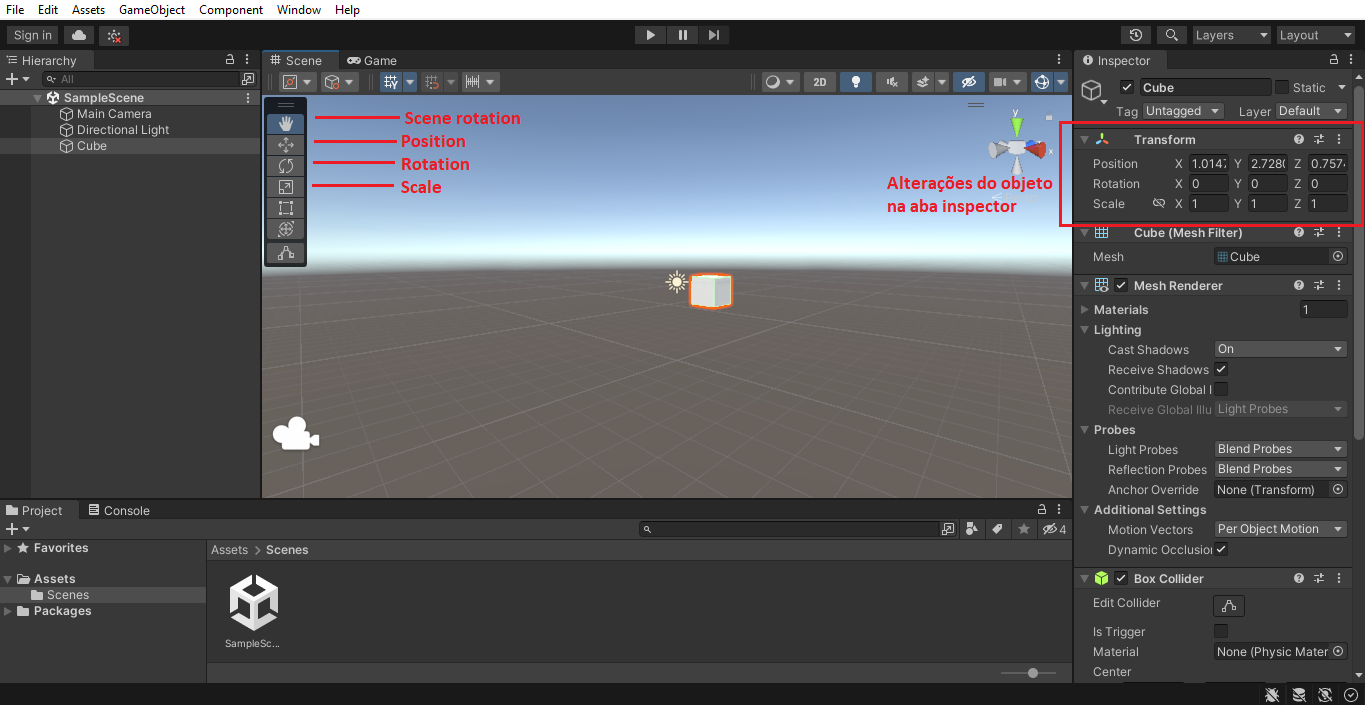The height and width of the screenshot is (705, 1365).
Task: Open the Unity search window
Action: point(1171,34)
